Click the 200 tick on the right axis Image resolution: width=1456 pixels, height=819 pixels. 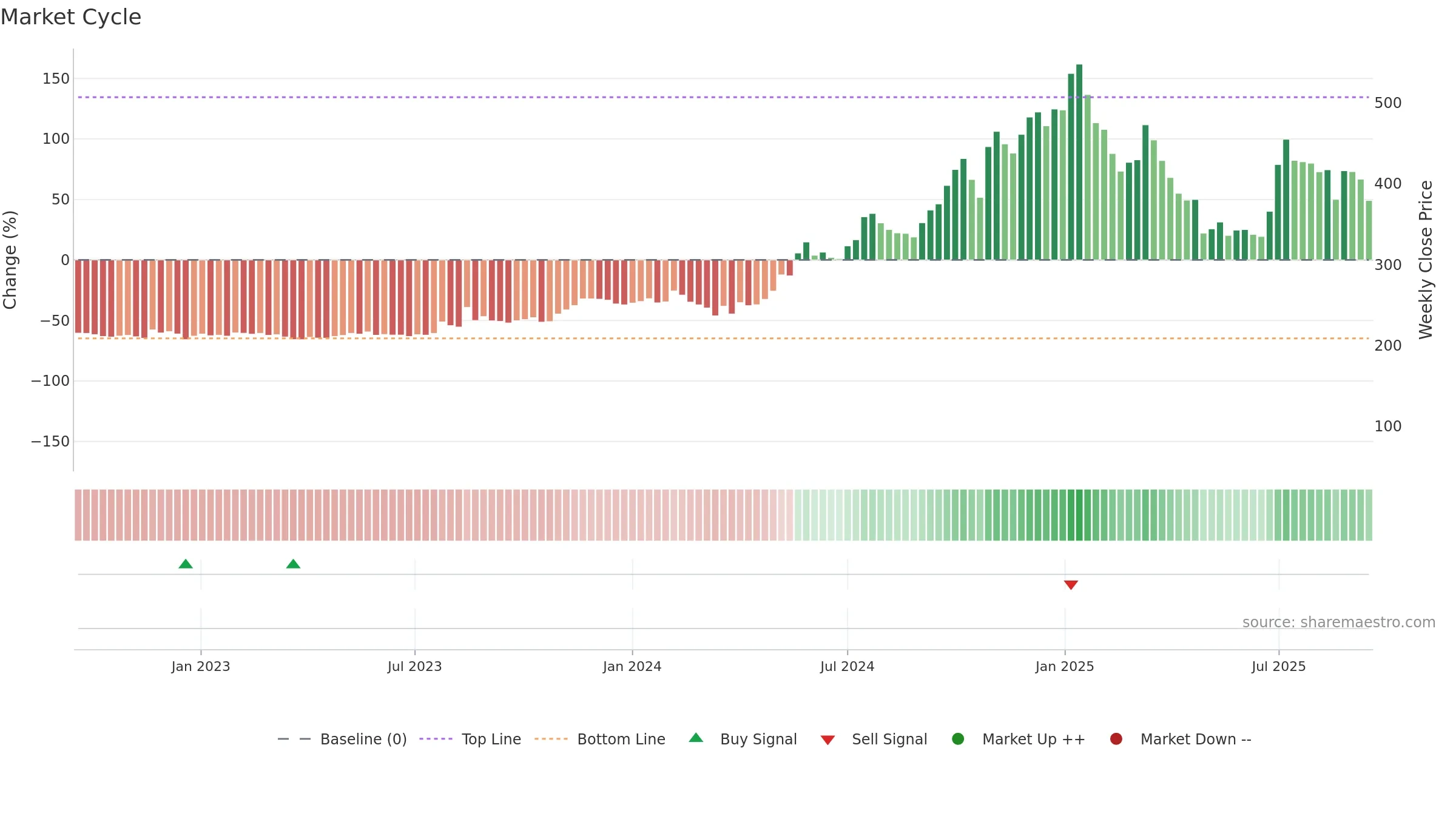(1388, 346)
